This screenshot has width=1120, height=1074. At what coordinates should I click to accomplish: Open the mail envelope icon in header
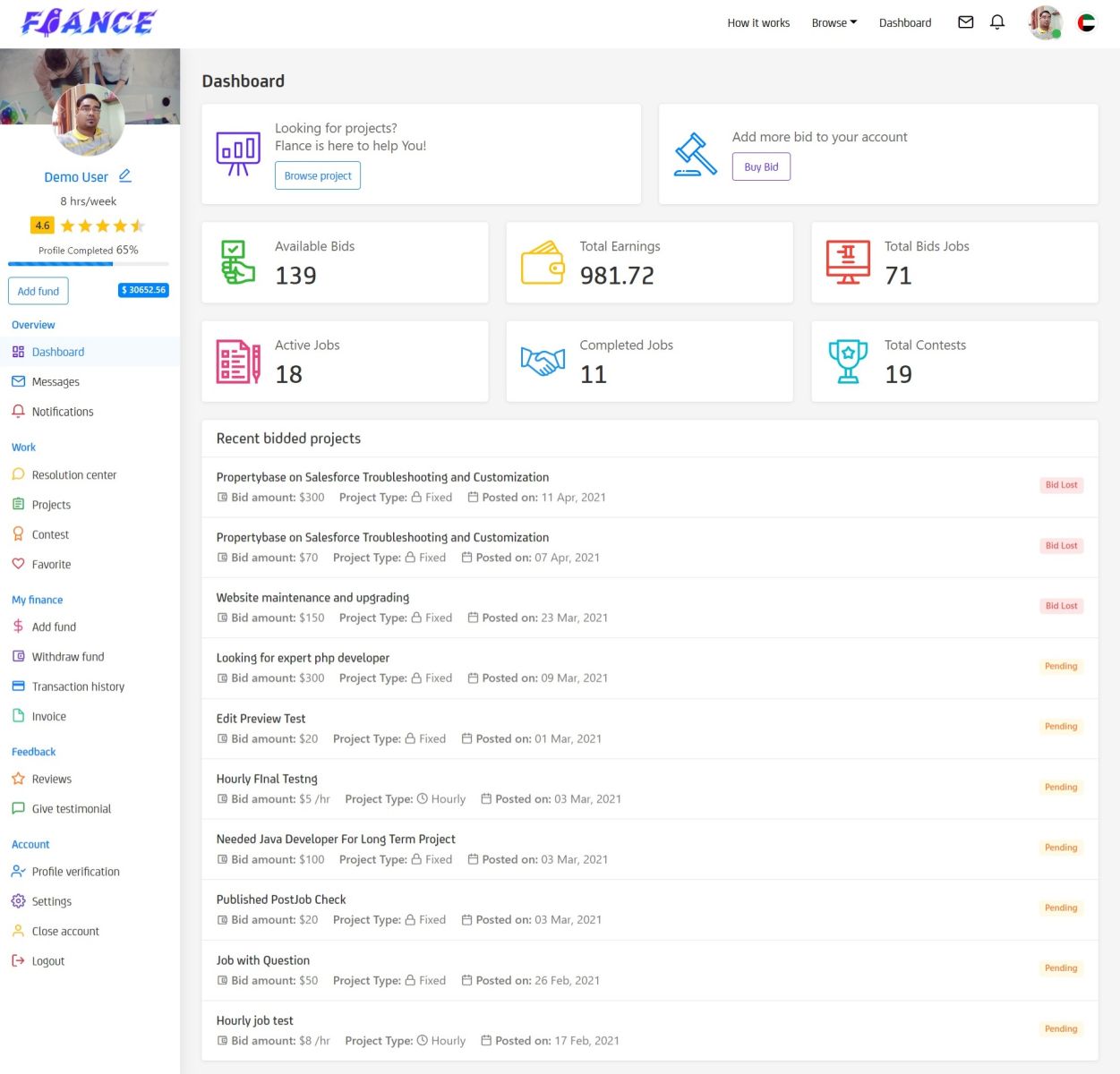pos(965,22)
